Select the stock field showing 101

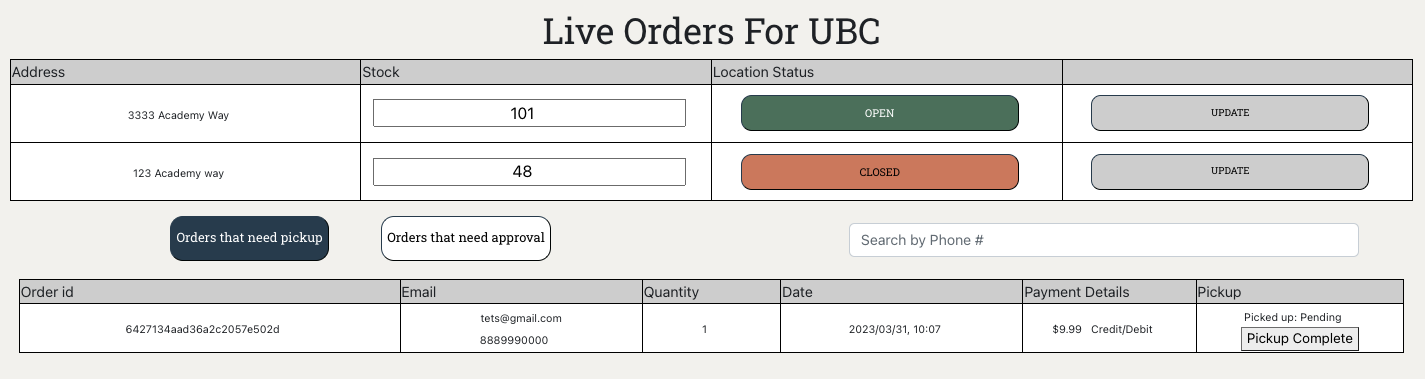point(529,113)
